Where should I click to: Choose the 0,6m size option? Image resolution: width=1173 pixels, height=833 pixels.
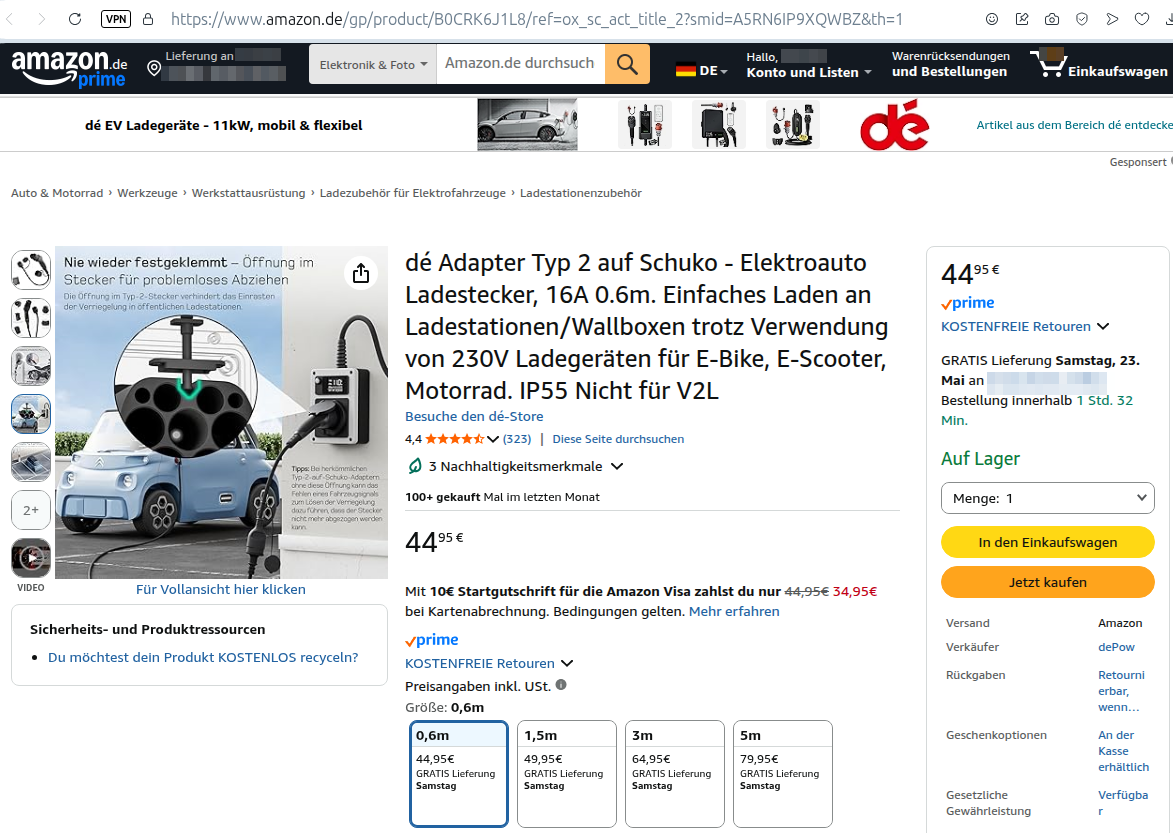click(459, 773)
